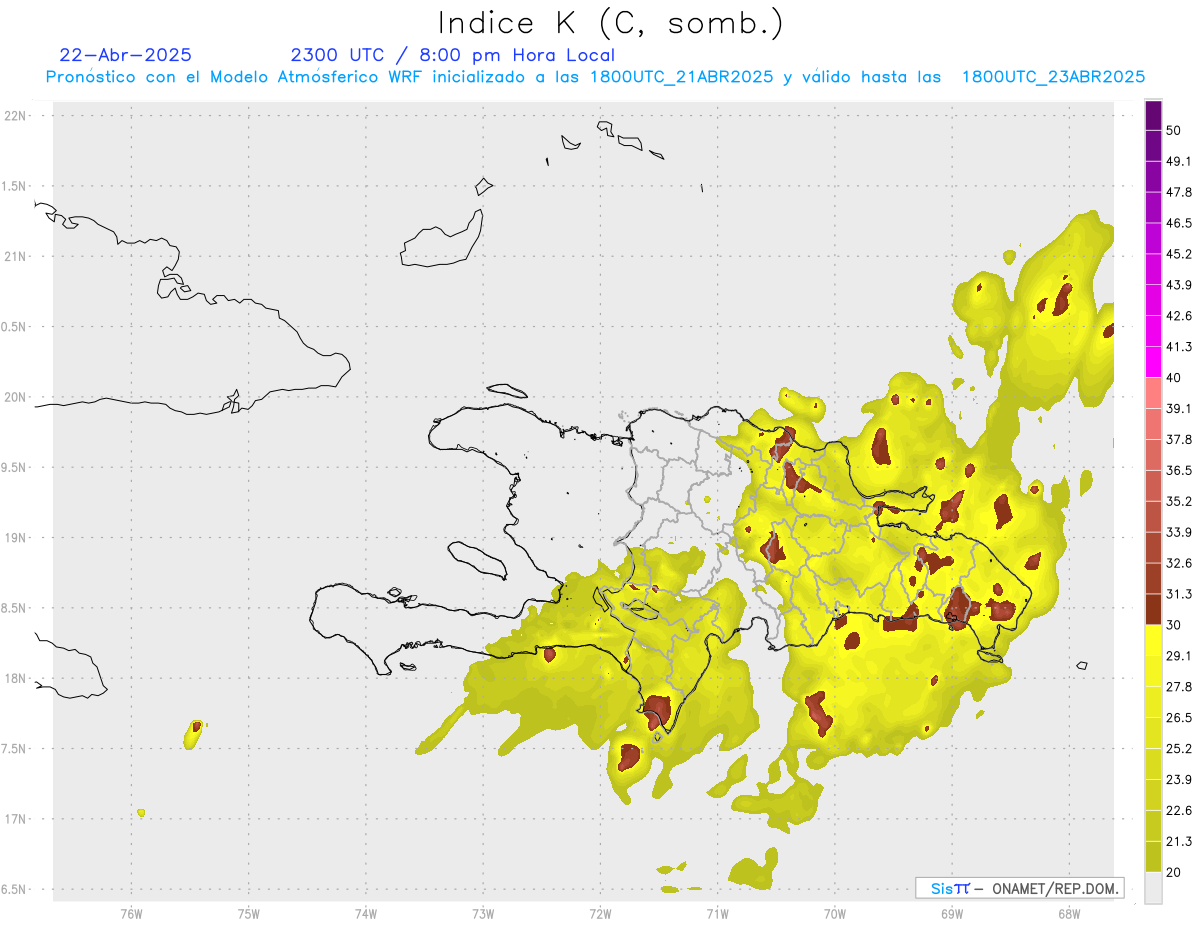Click the longitude label '72W'
1200x927 pixels.
click(600, 913)
